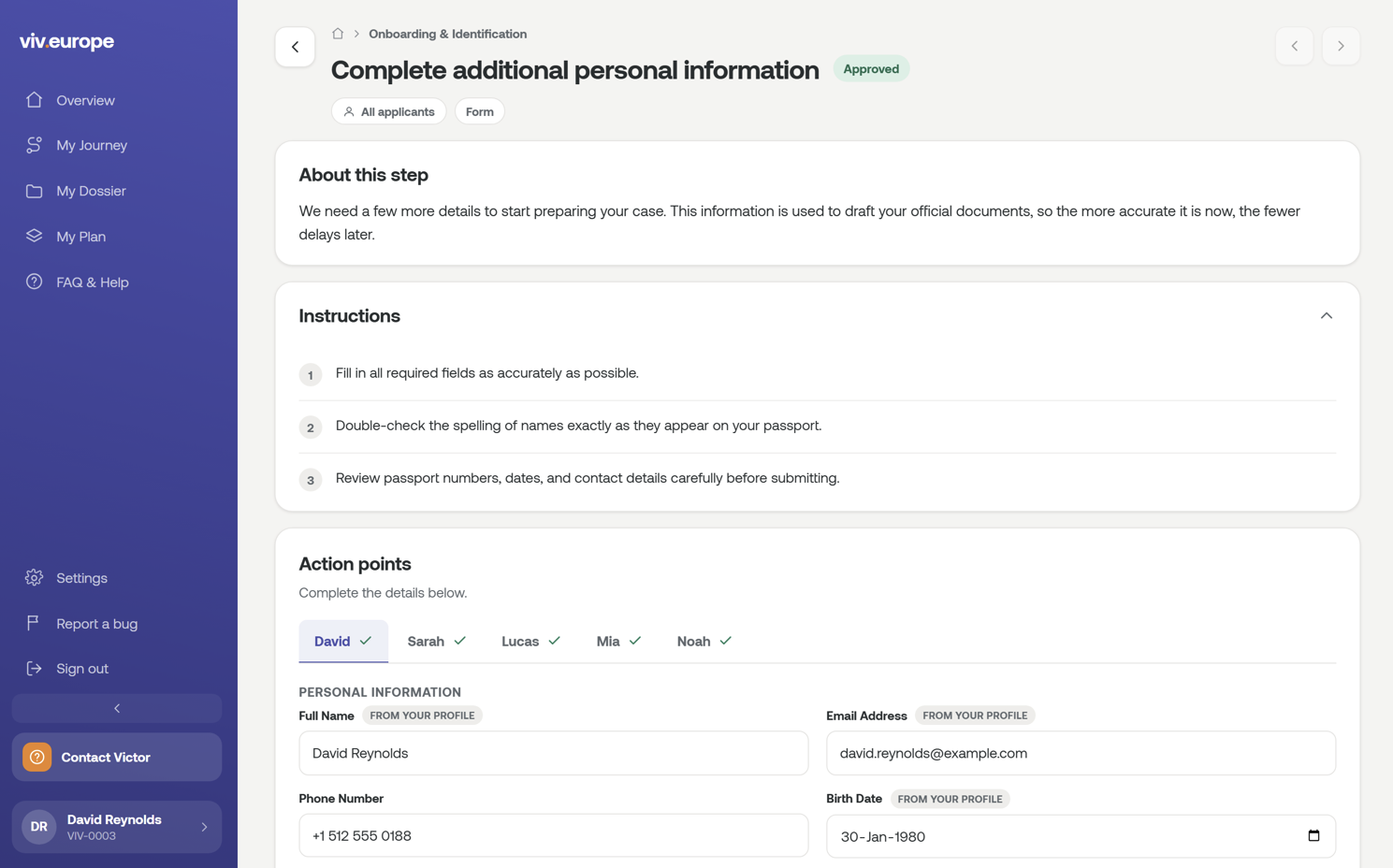Viewport: 1393px width, 868px height.
Task: Switch to the Sarah tab
Action: pyautogui.click(x=437, y=641)
